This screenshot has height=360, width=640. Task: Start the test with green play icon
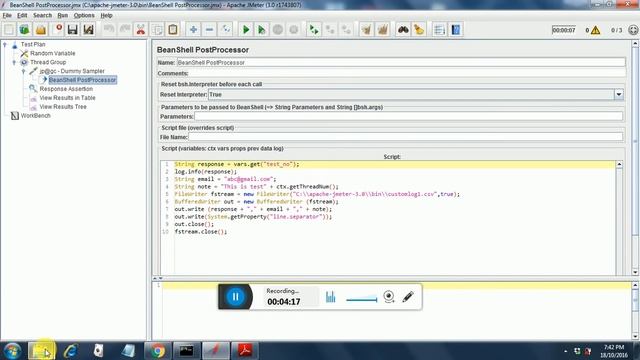click(x=246, y=29)
